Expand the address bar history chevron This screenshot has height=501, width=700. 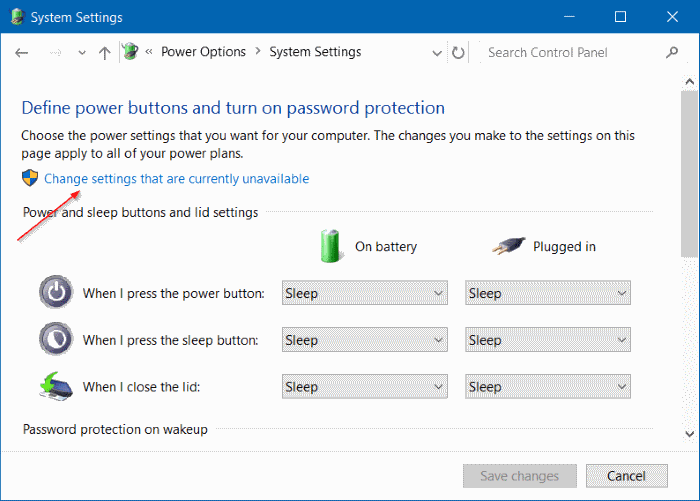[437, 53]
